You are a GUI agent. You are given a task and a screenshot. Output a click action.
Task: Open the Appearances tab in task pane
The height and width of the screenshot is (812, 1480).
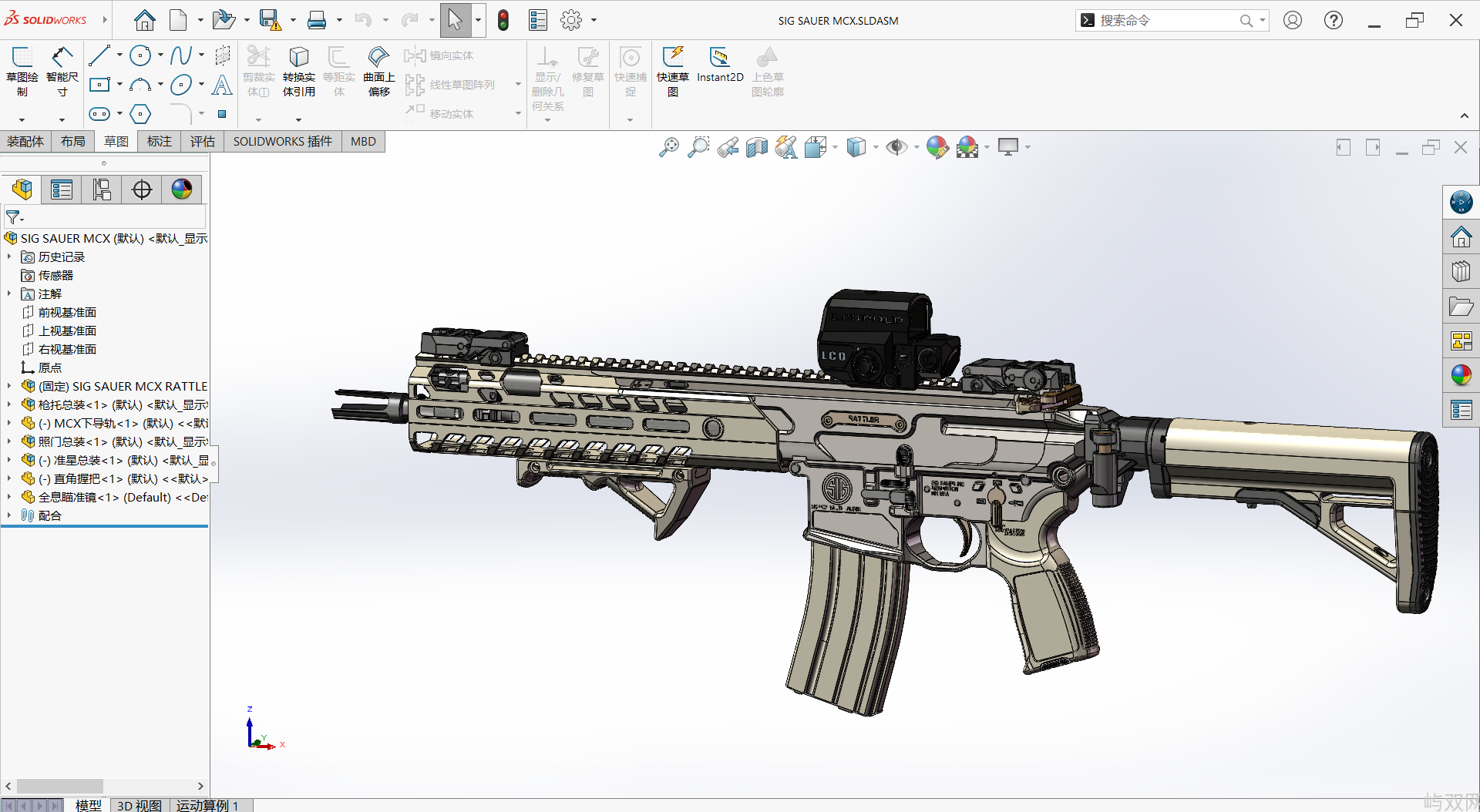pos(1461,375)
